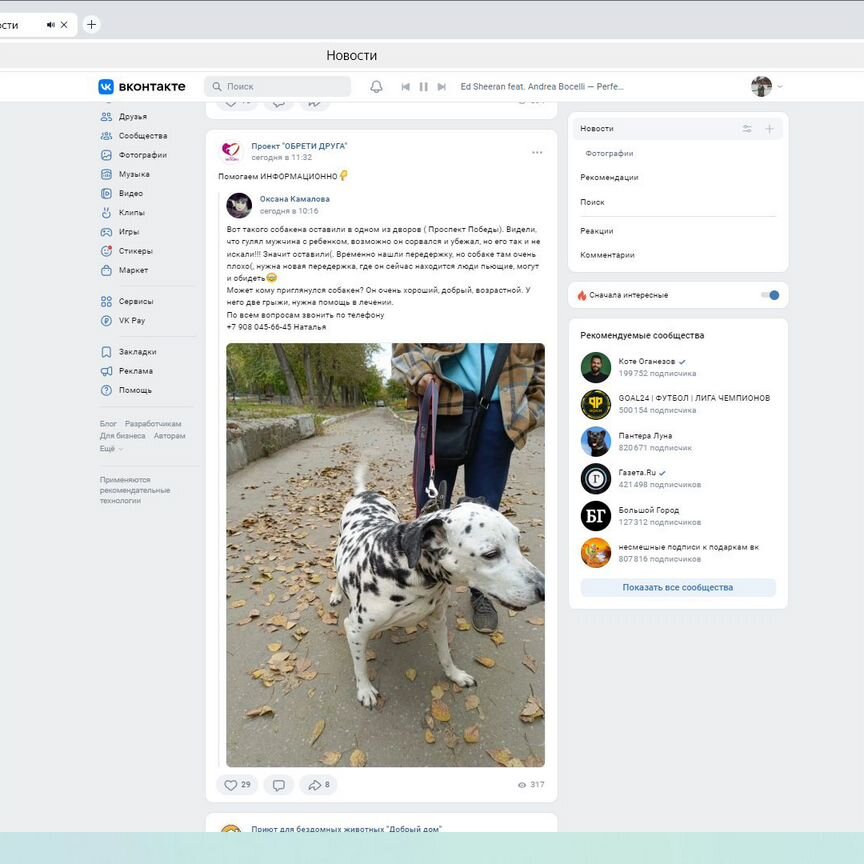Open a new browser tab
The width and height of the screenshot is (864, 864).
(91, 24)
